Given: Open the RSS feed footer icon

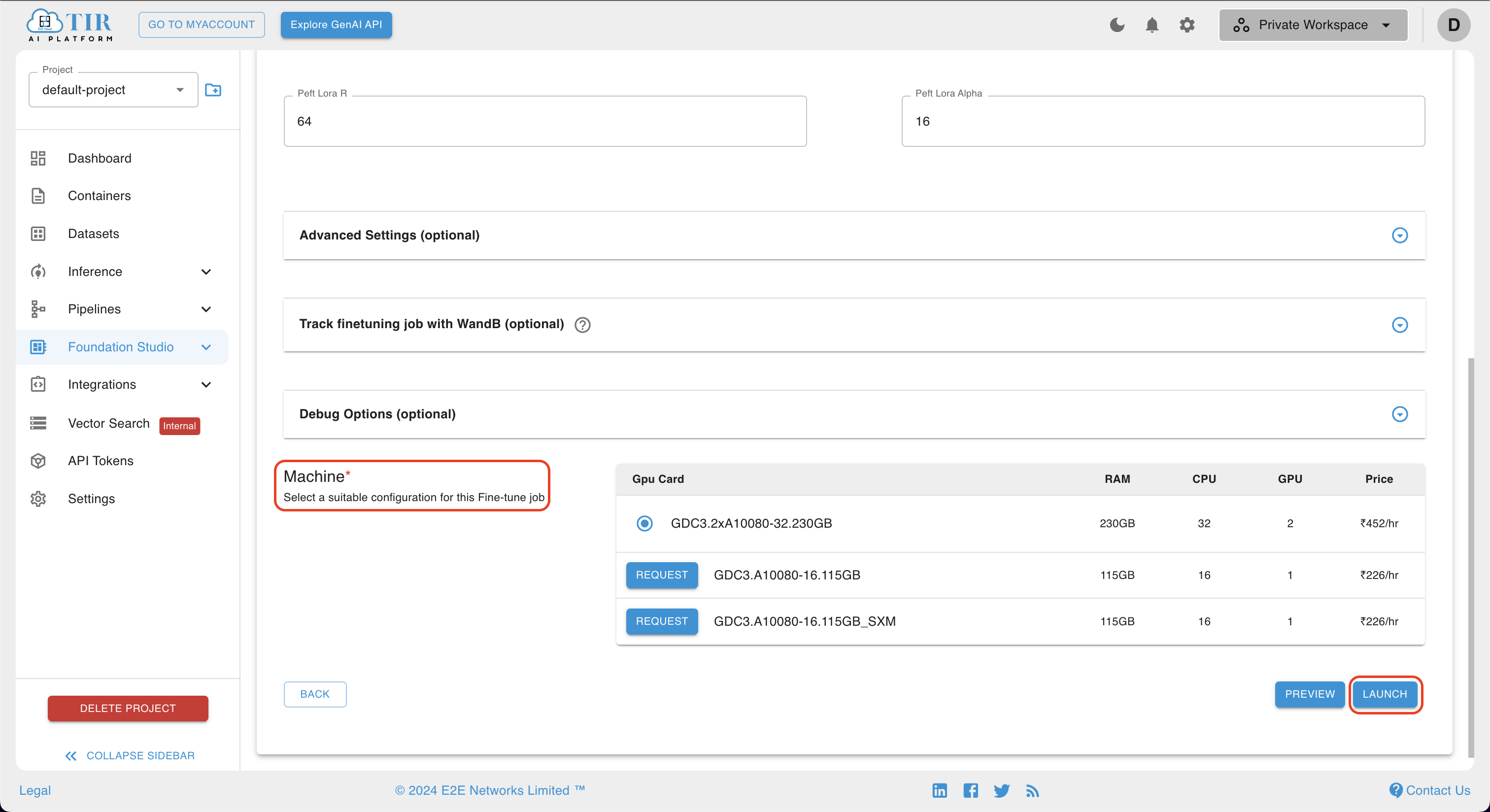Looking at the screenshot, I should click(x=1032, y=791).
